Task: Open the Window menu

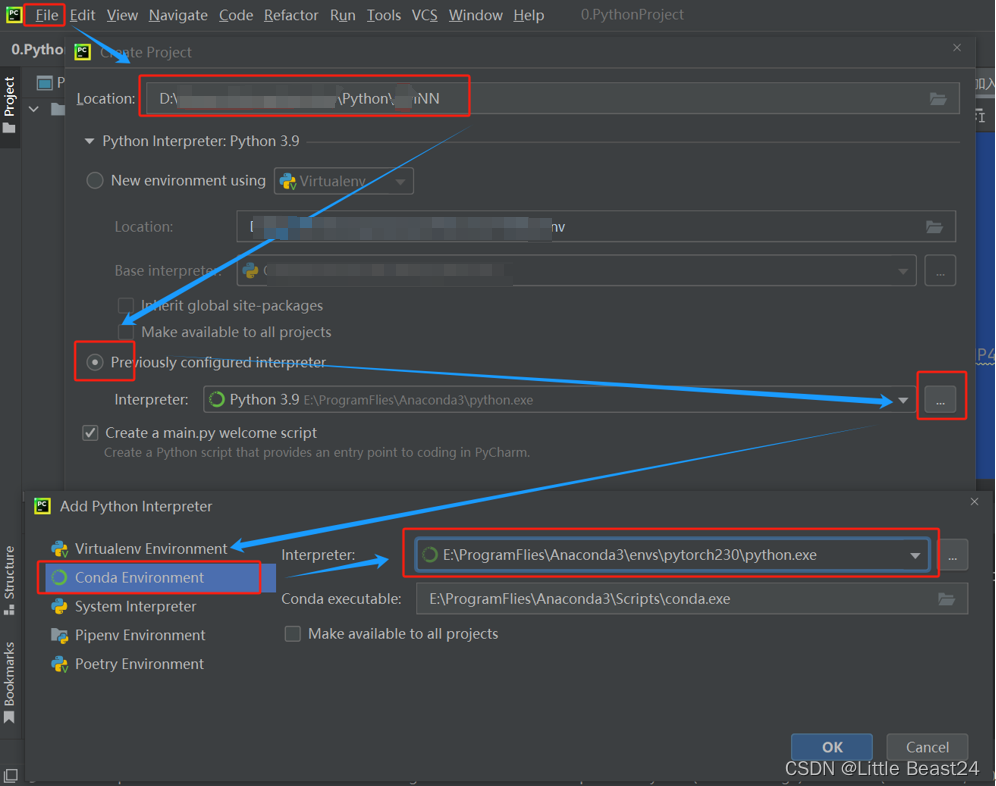Action: [x=475, y=15]
